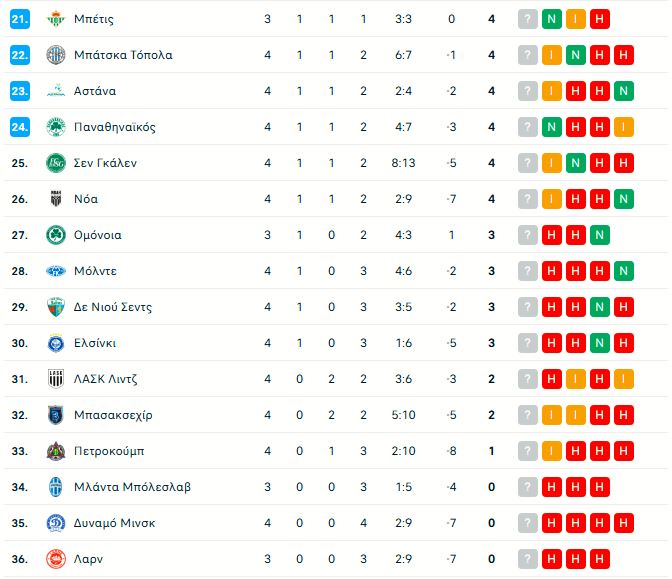Open the Πετροκούμπ team link

click(109, 451)
